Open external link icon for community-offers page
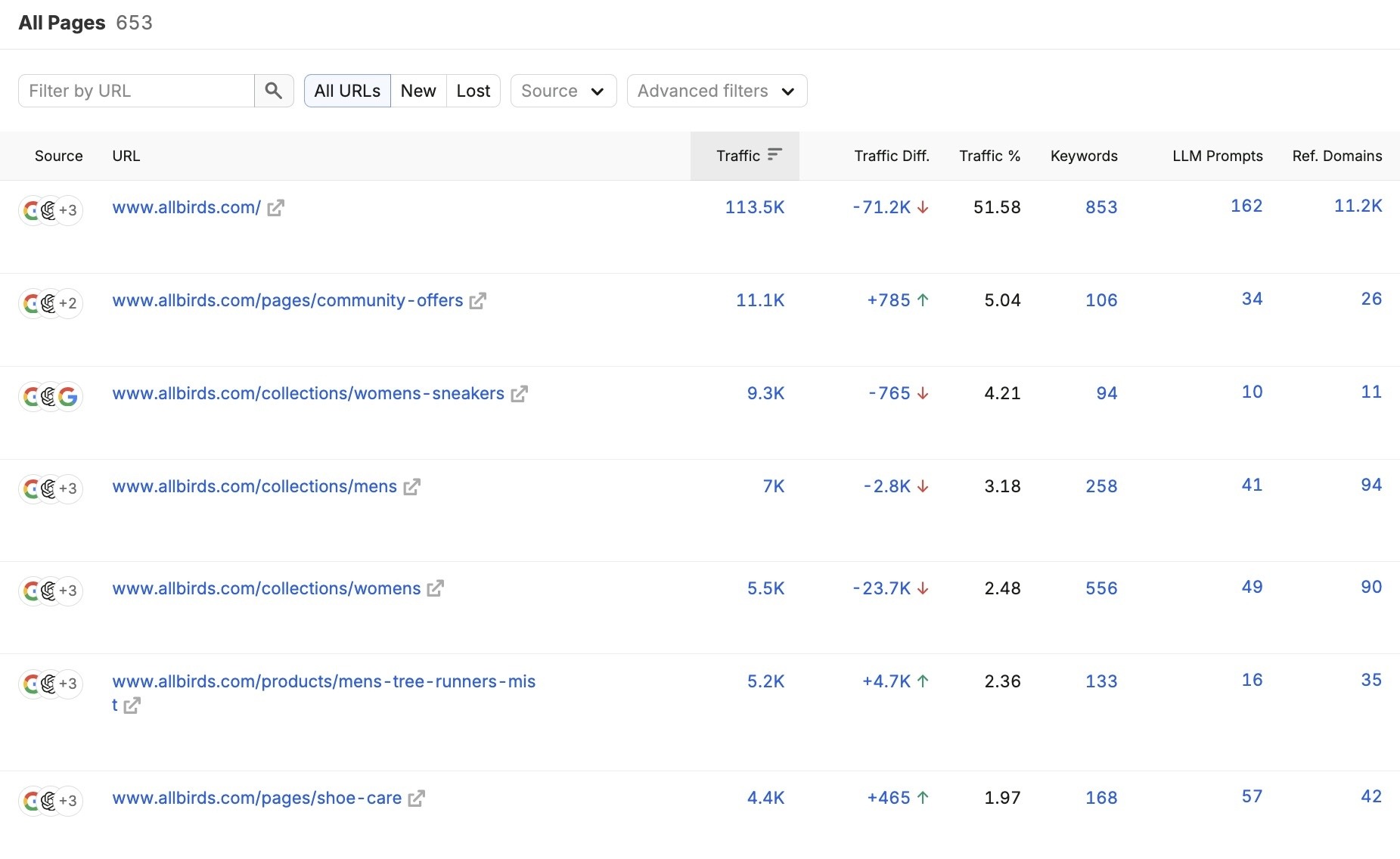 click(478, 301)
